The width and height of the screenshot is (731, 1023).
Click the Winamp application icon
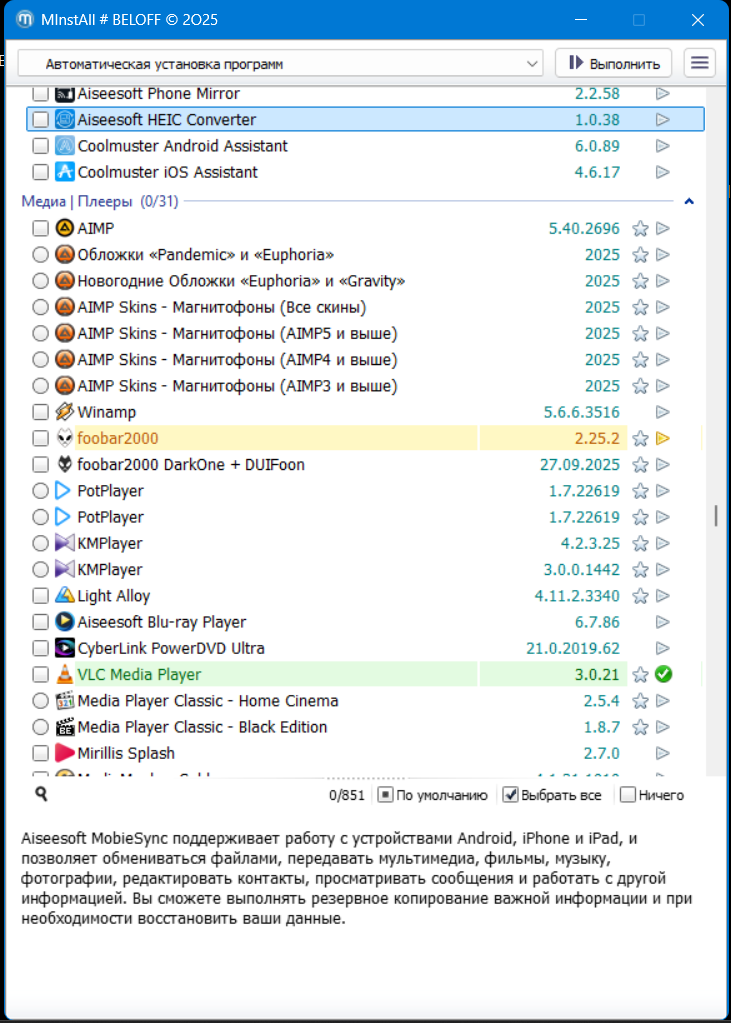[x=65, y=412]
